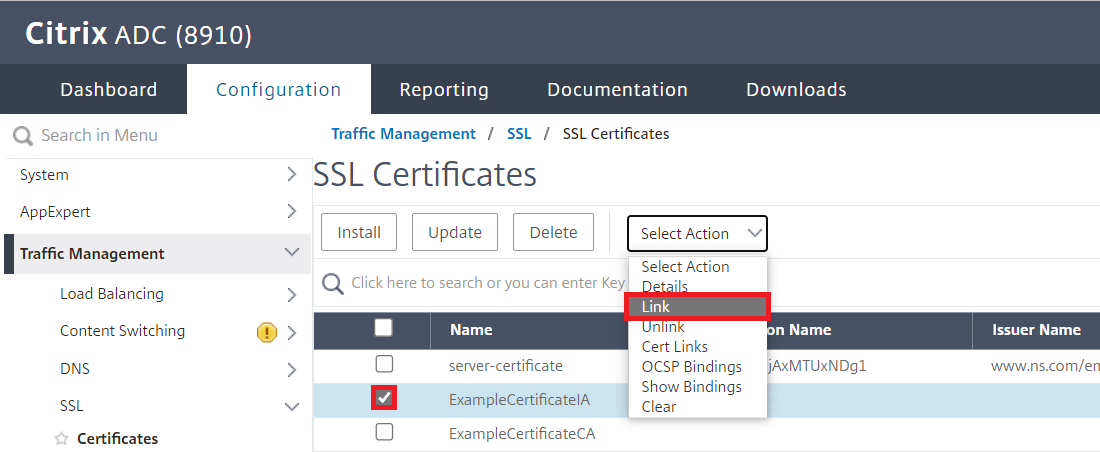1100x452 pixels.
Task: Click the certificate search input box
Action: 488,283
